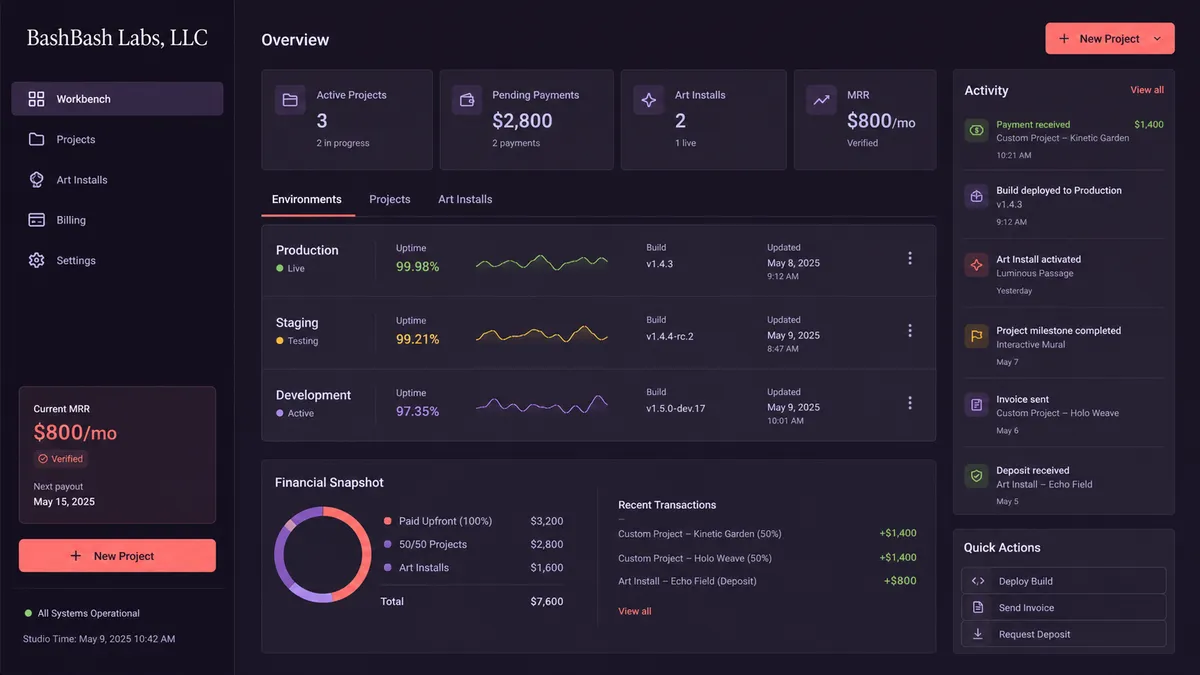This screenshot has height=675, width=1200.
Task: Click the Build deployed to Production icon
Action: [x=976, y=196]
